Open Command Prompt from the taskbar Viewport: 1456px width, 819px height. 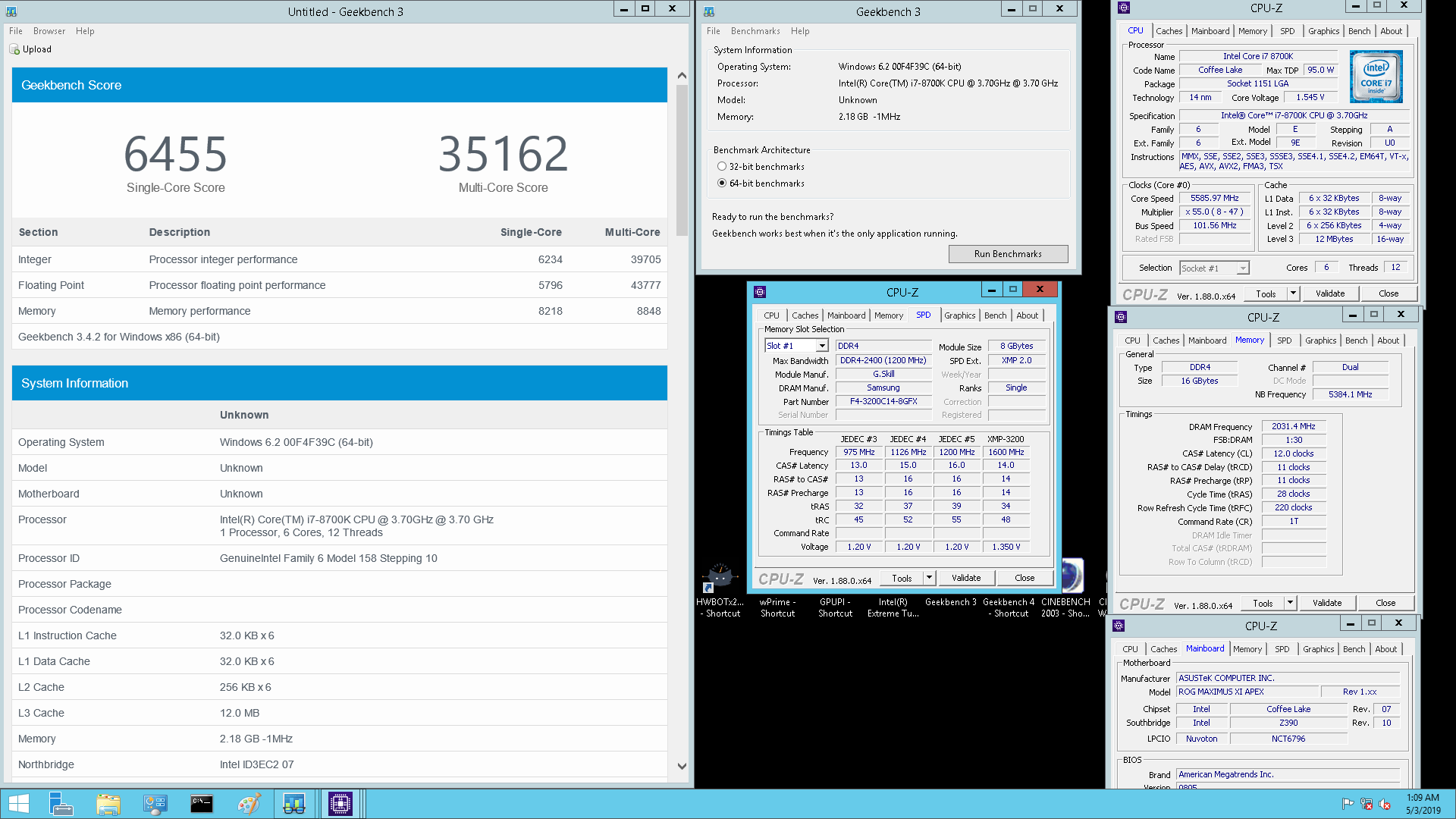click(x=202, y=804)
